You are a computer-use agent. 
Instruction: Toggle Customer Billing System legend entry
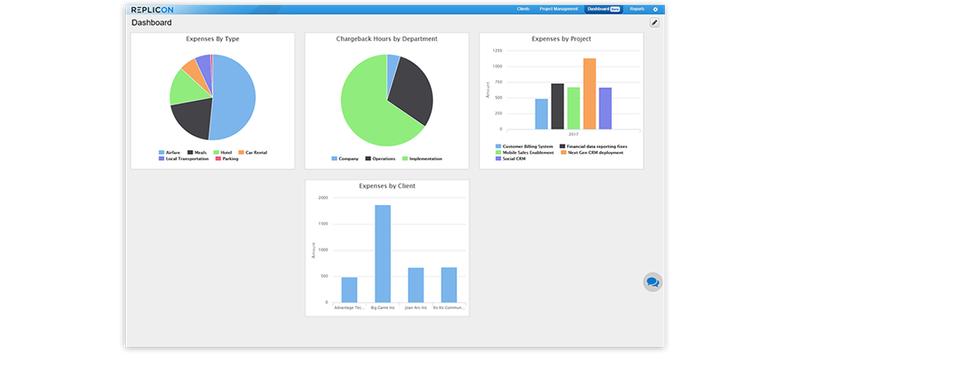pos(525,147)
